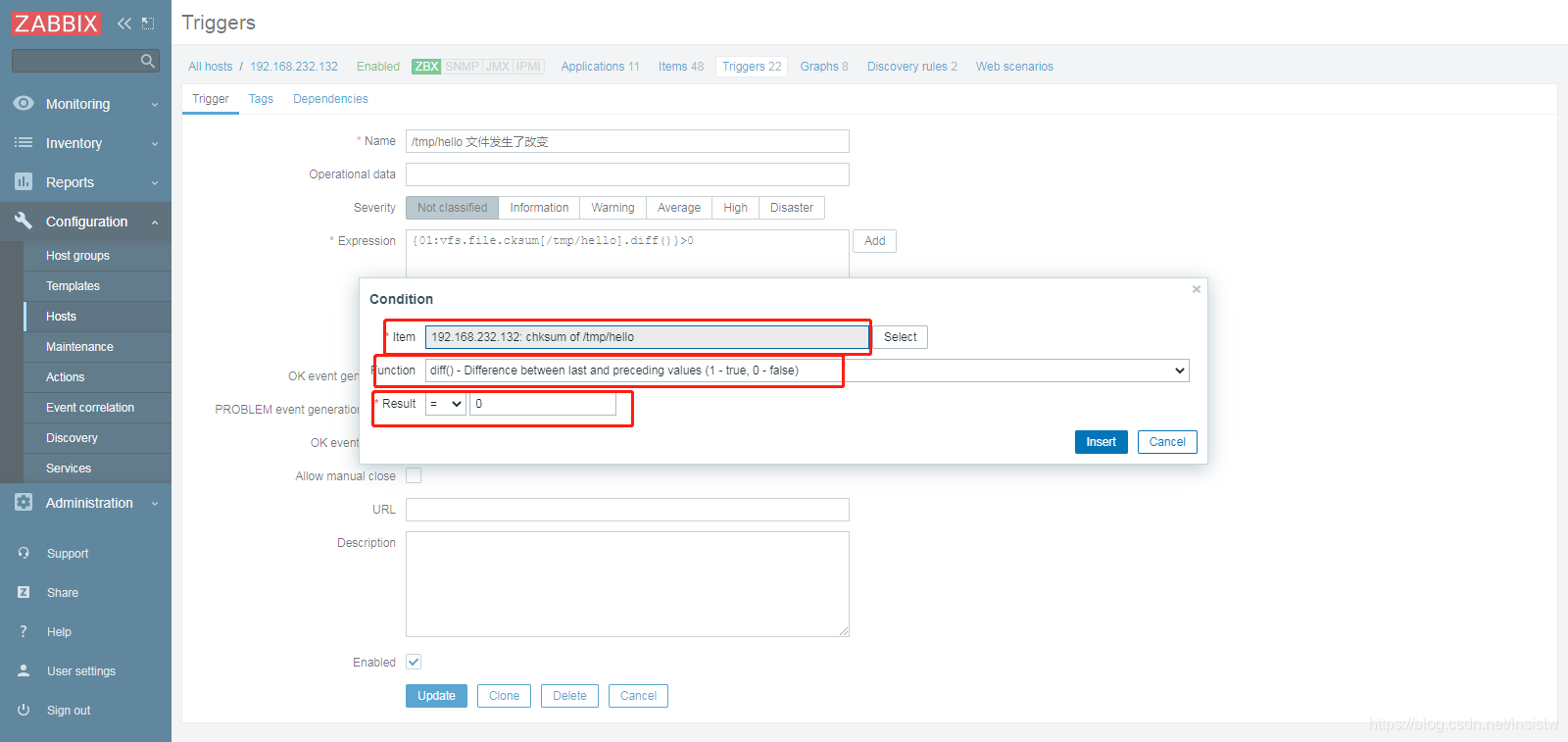Click the JMX availability badge
This screenshot has height=742, width=1568.
[498, 67]
